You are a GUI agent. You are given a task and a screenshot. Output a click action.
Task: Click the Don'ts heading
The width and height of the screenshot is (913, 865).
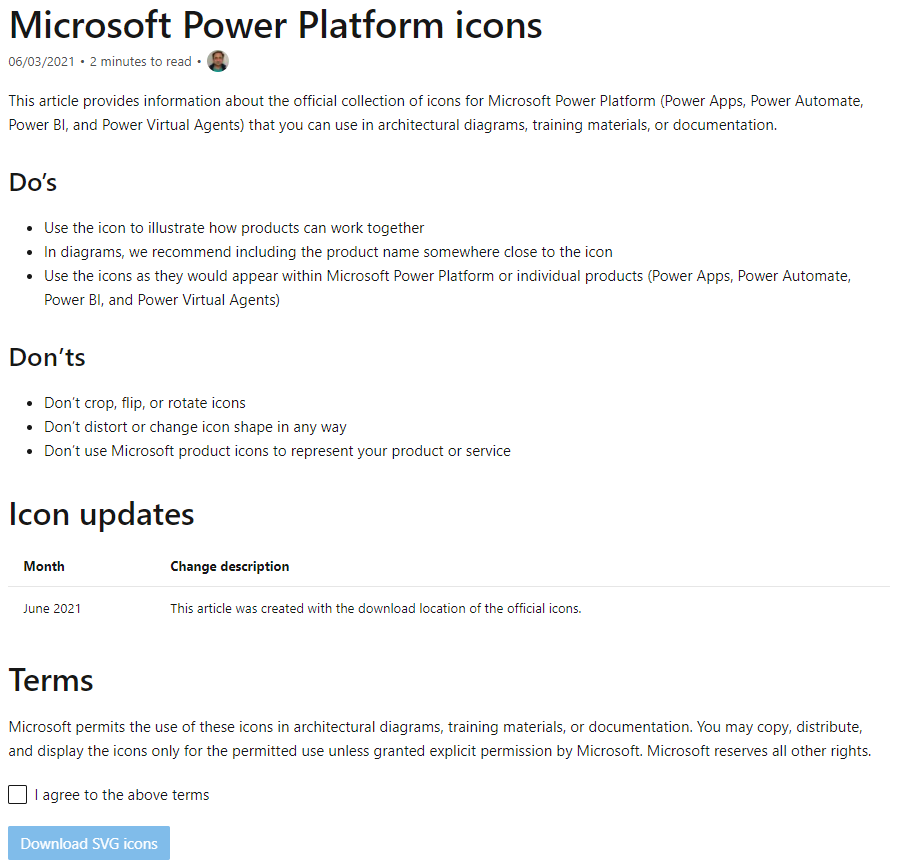click(47, 357)
